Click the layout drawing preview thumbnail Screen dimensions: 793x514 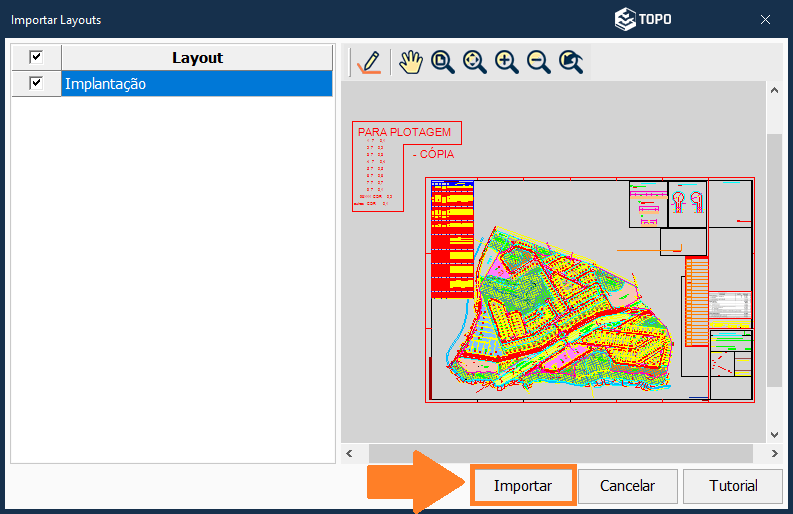click(x=590, y=290)
